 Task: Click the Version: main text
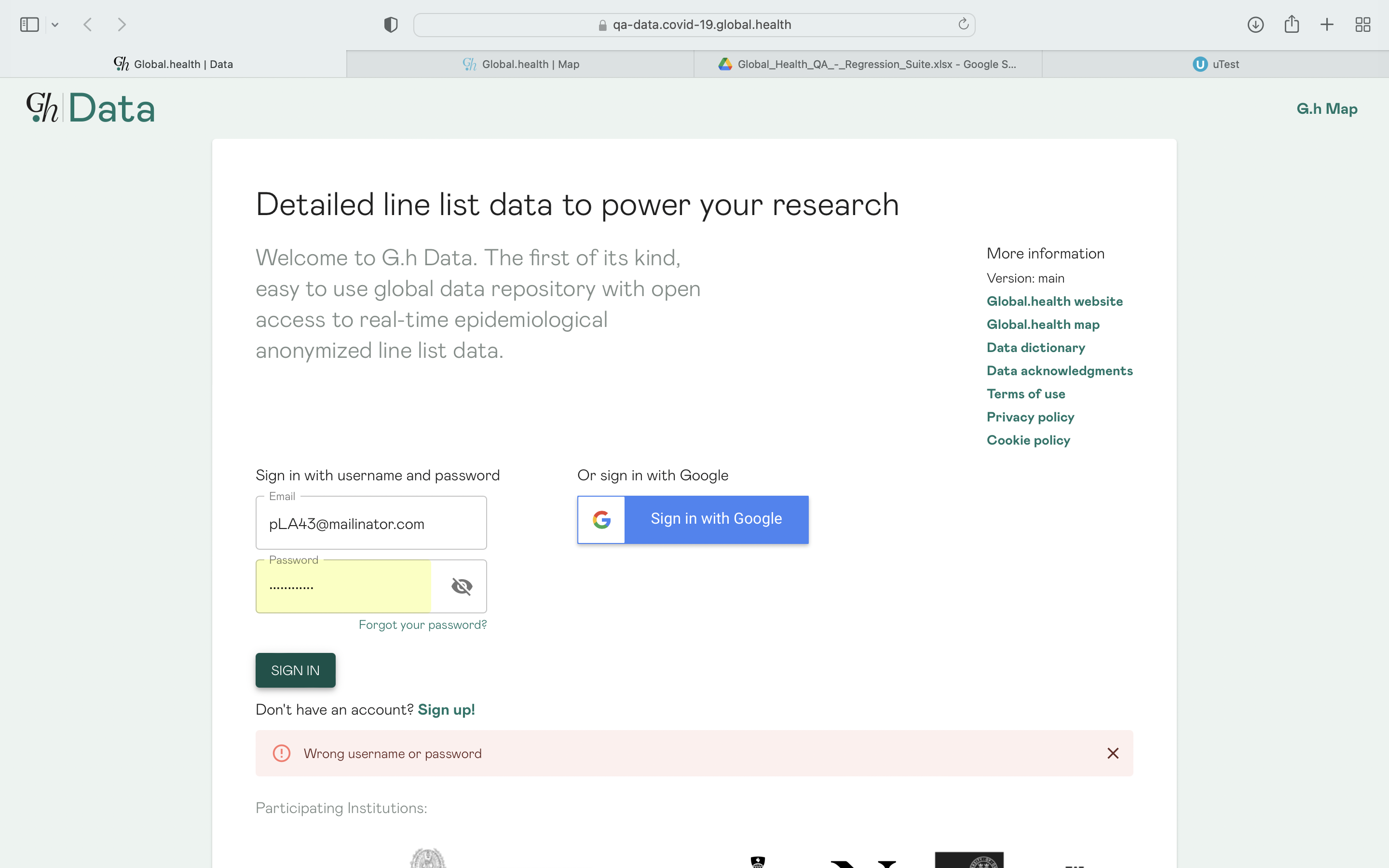coord(1025,278)
